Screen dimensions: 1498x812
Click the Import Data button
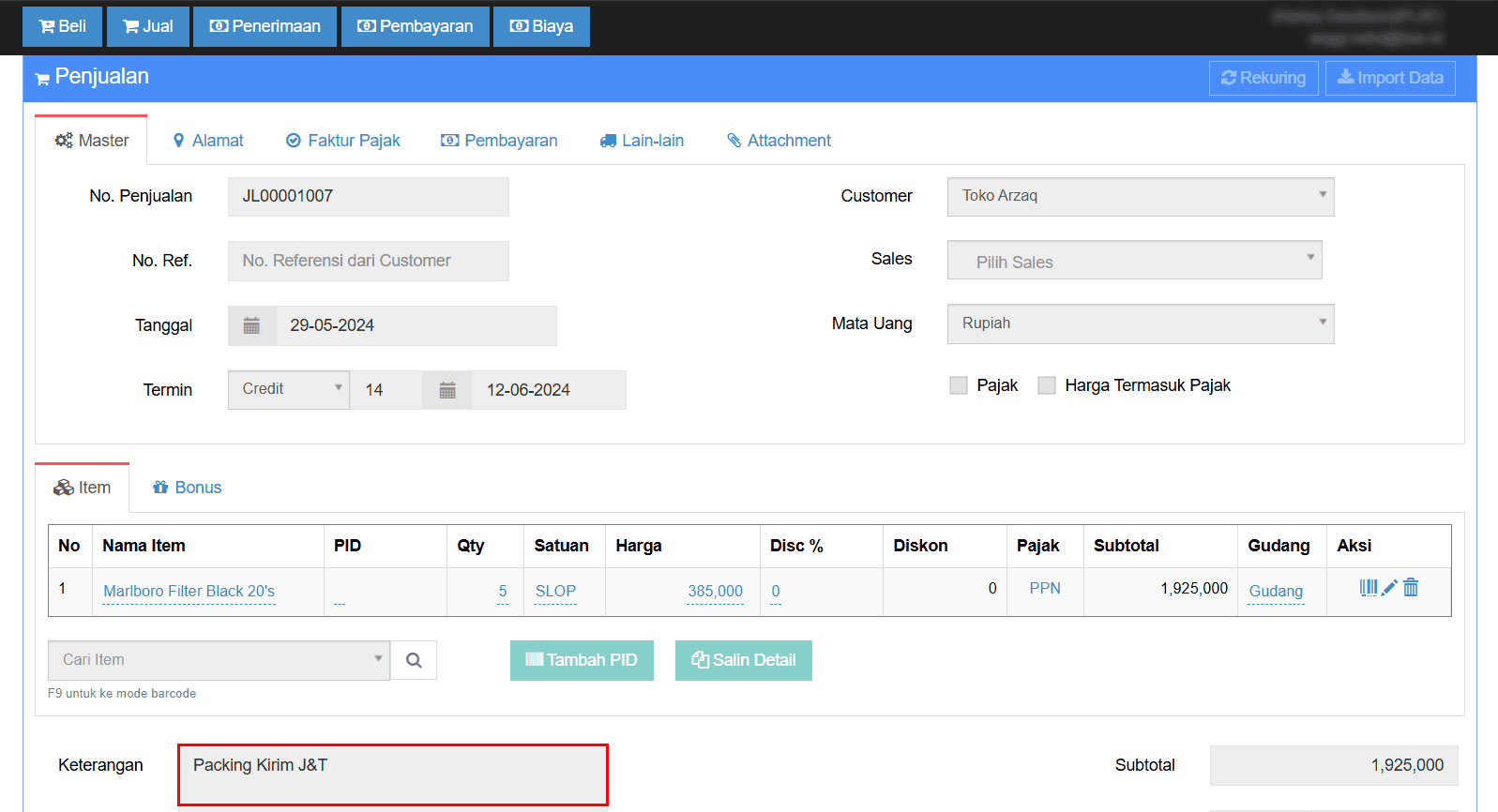click(x=1389, y=78)
